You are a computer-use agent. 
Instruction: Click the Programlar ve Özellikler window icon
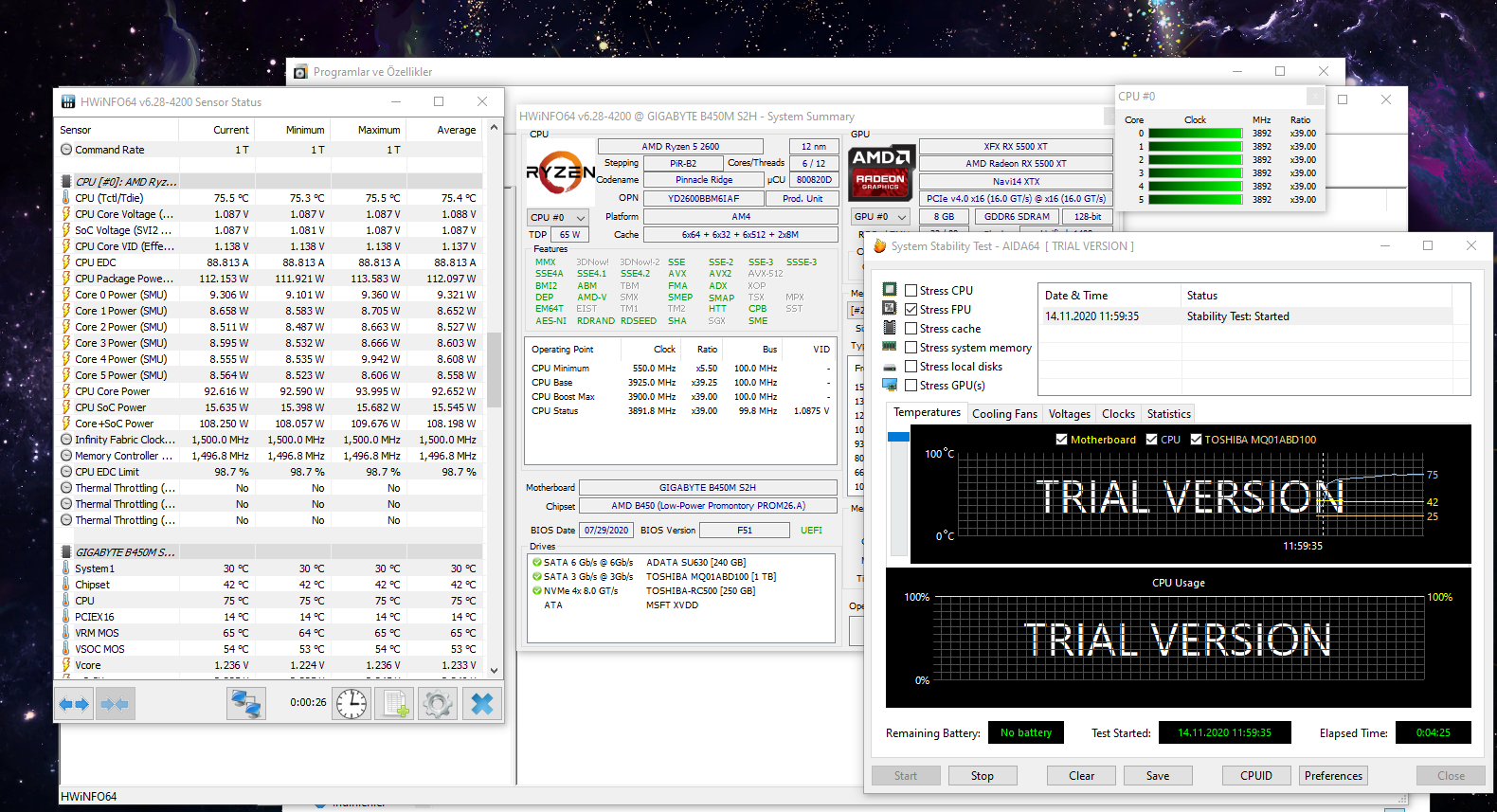click(300, 72)
